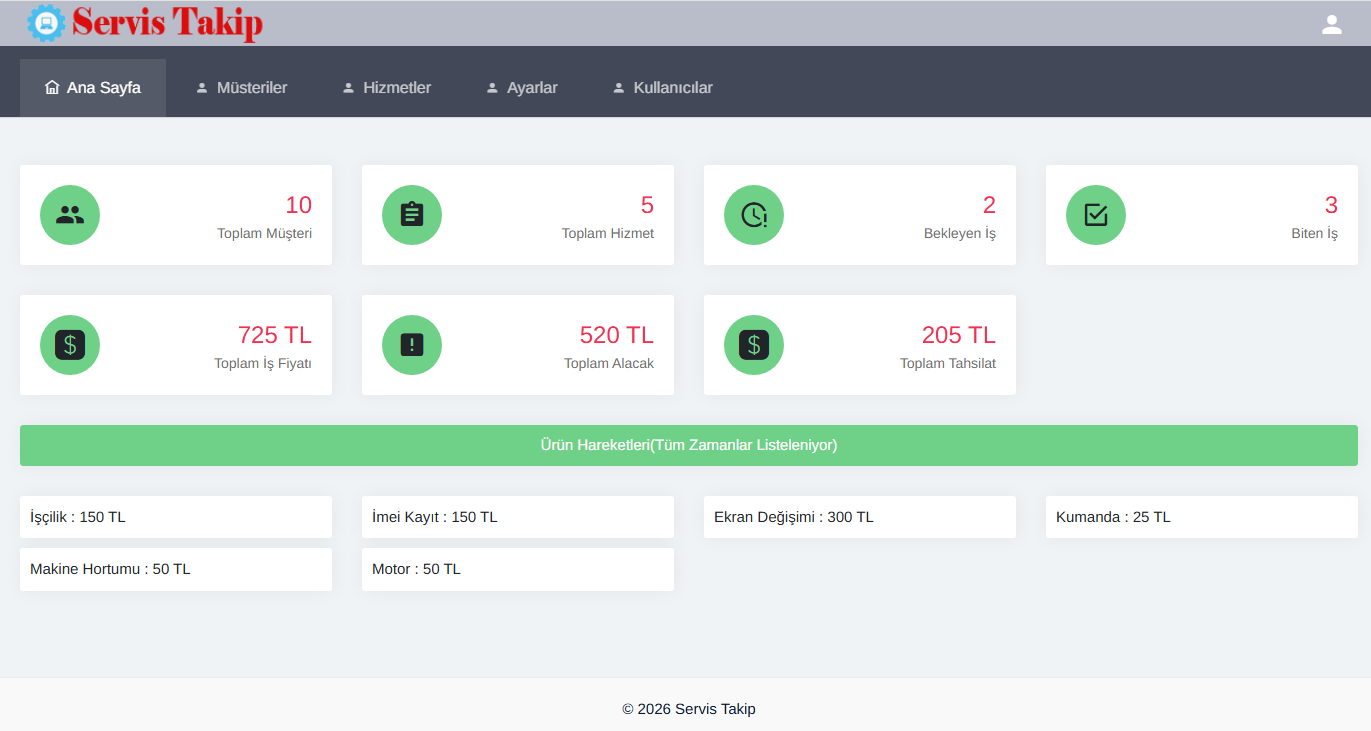The width and height of the screenshot is (1371, 731).
Task: Open the Hizmetler menu item
Action: [387, 88]
